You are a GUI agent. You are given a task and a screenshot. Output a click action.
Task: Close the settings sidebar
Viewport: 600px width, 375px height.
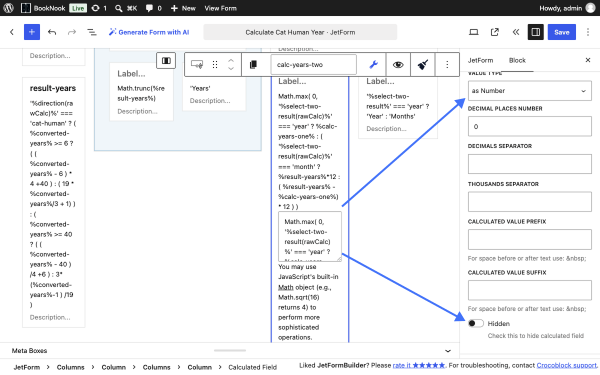point(588,60)
